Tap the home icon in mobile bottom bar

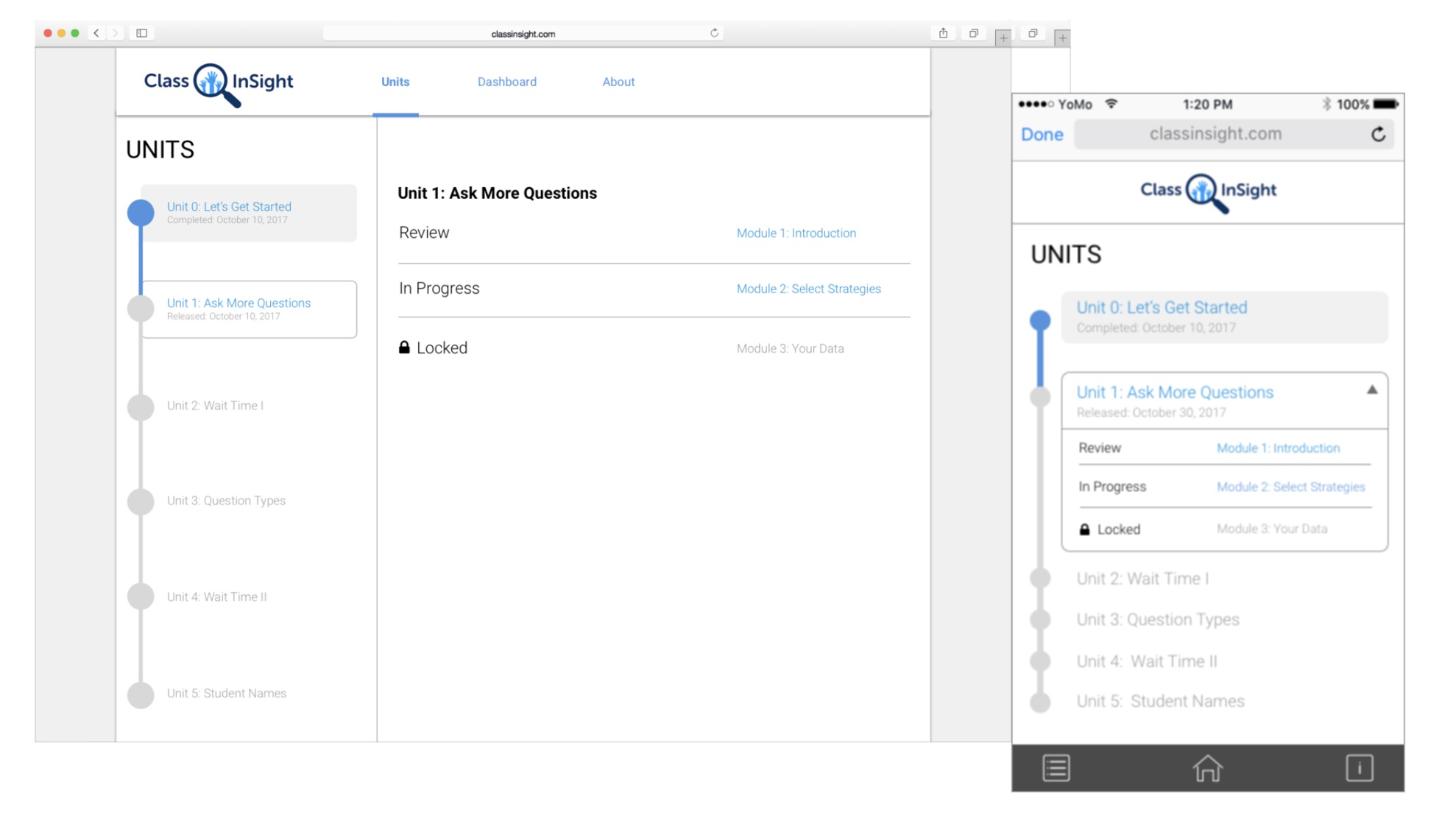(1208, 769)
